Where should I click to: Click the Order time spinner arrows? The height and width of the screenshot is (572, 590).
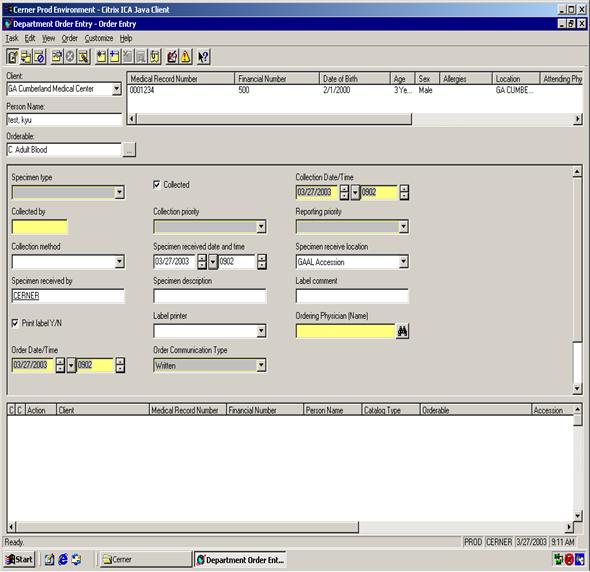pos(120,365)
